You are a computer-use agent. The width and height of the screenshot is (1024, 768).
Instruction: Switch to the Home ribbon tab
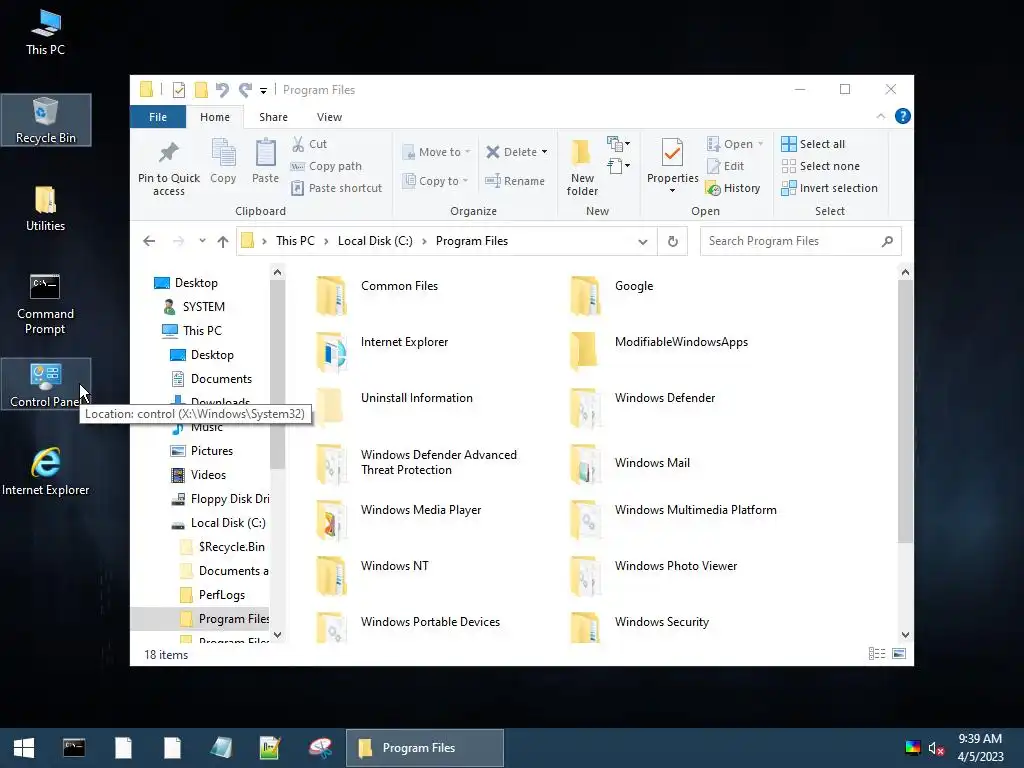click(215, 117)
